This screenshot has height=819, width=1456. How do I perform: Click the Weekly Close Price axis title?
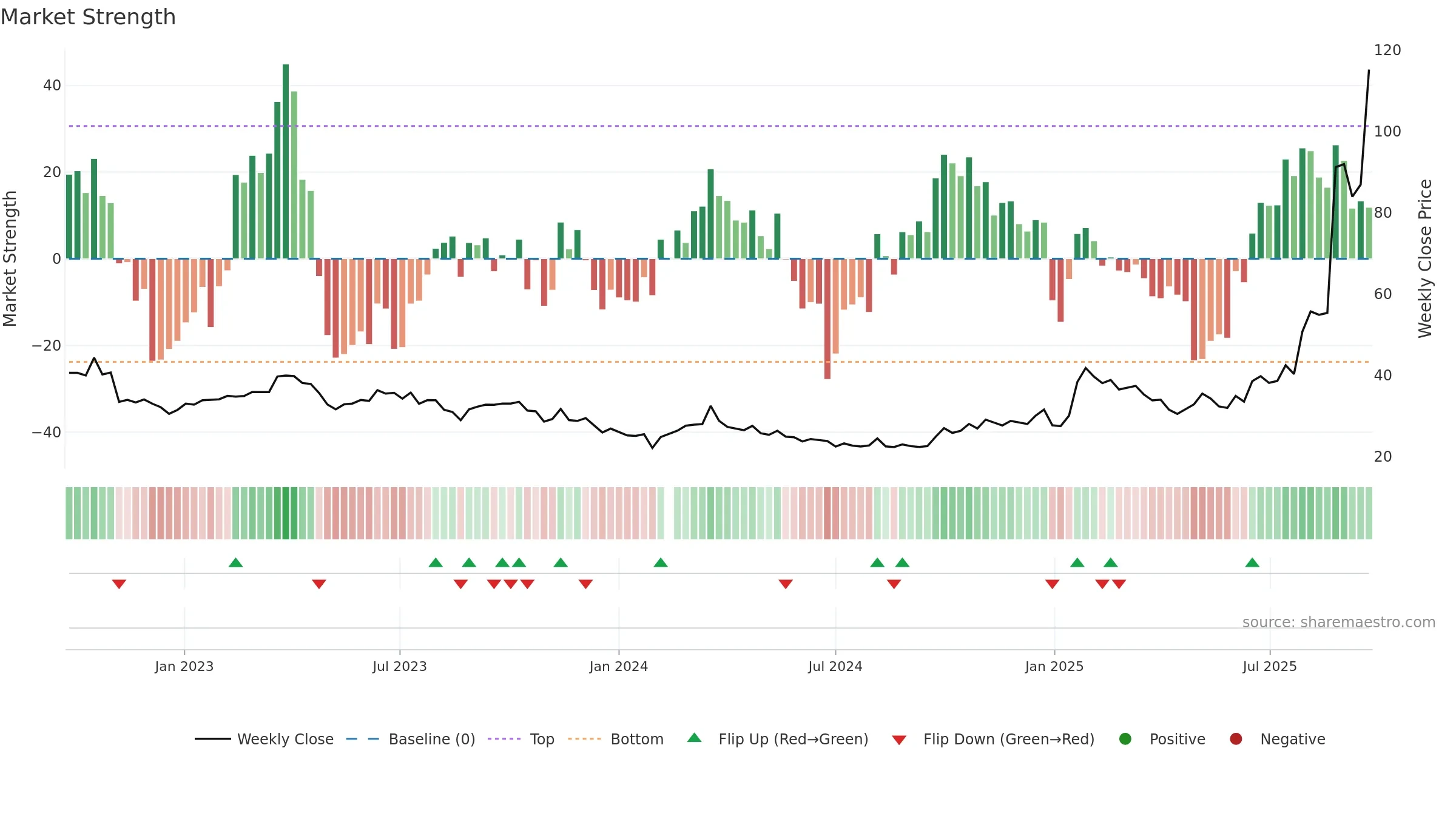(x=1425, y=258)
